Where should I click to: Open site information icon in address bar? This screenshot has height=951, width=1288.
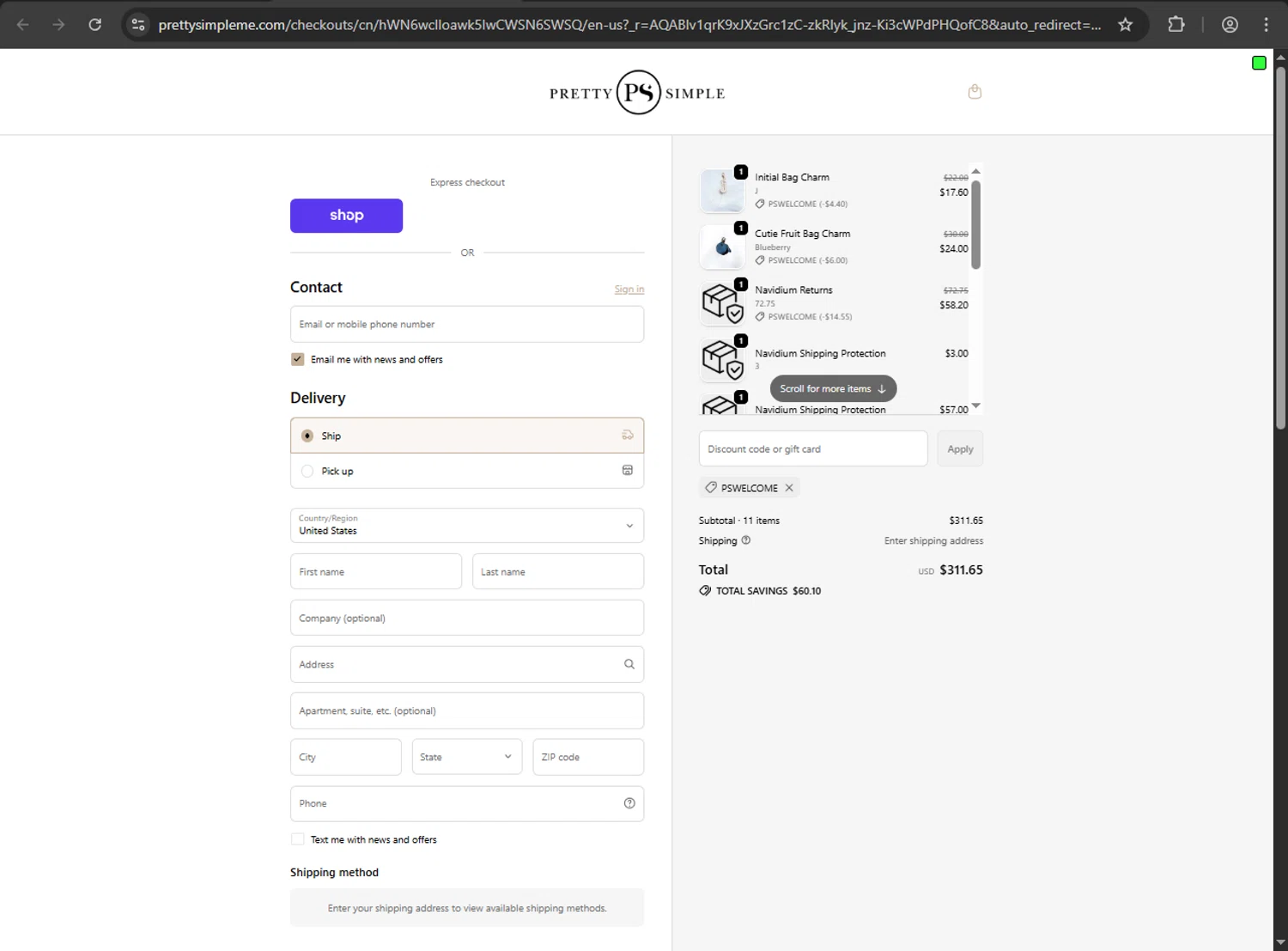tap(138, 24)
